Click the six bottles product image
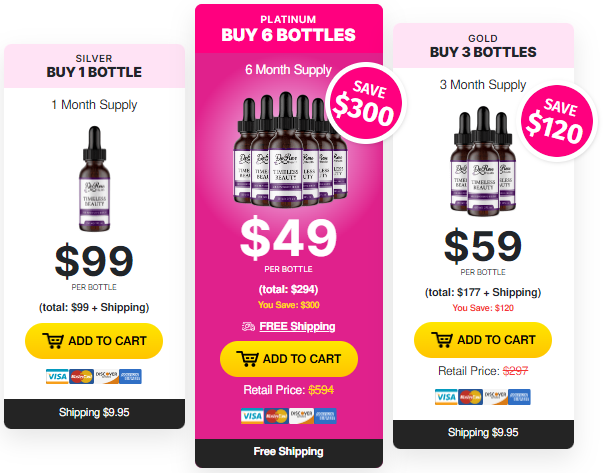 (290, 150)
